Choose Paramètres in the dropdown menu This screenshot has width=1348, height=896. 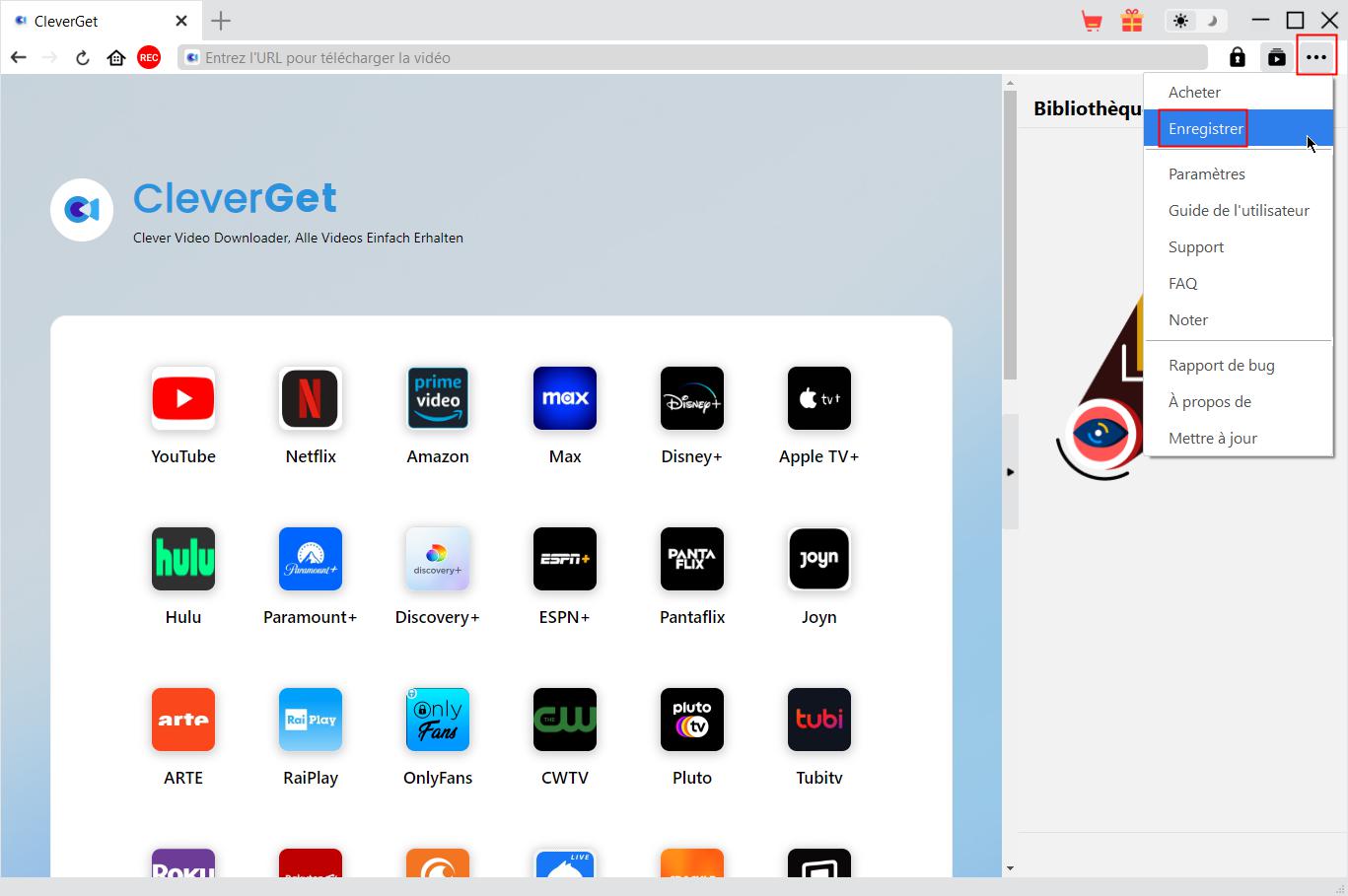pyautogui.click(x=1206, y=174)
